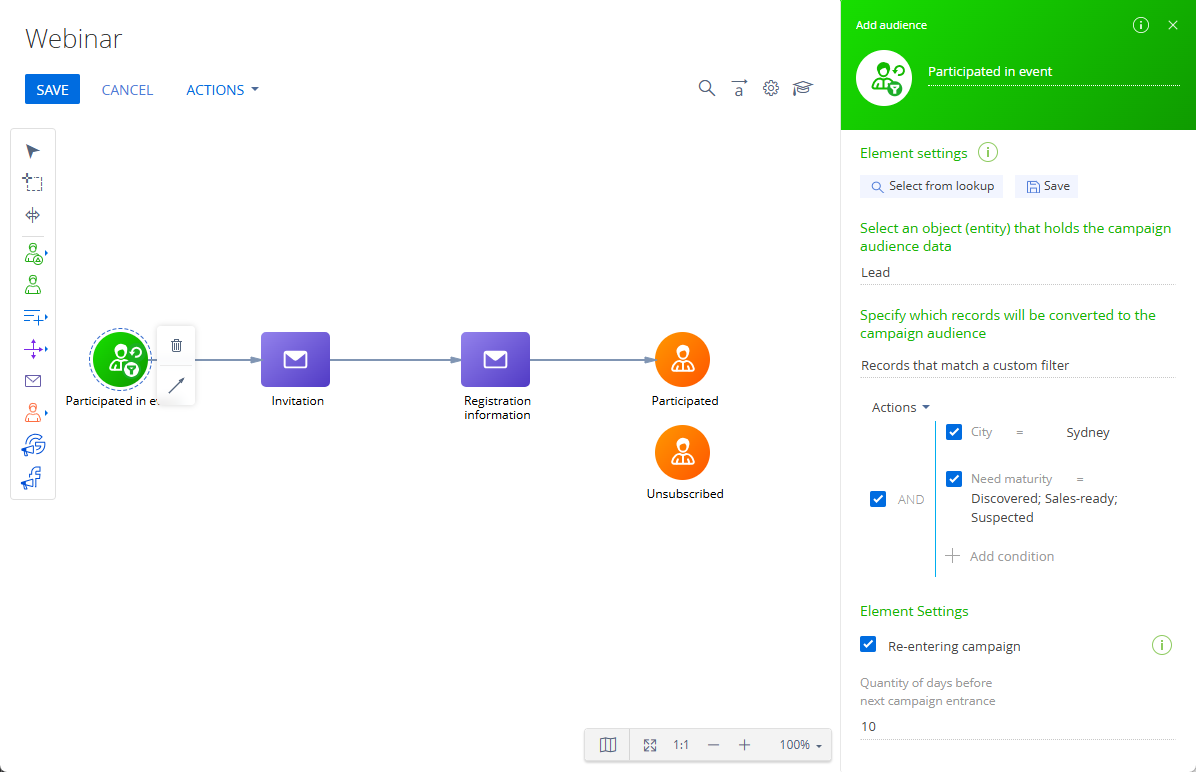This screenshot has height=772, width=1196.
Task: Click the CANCEL button
Action: (127, 90)
